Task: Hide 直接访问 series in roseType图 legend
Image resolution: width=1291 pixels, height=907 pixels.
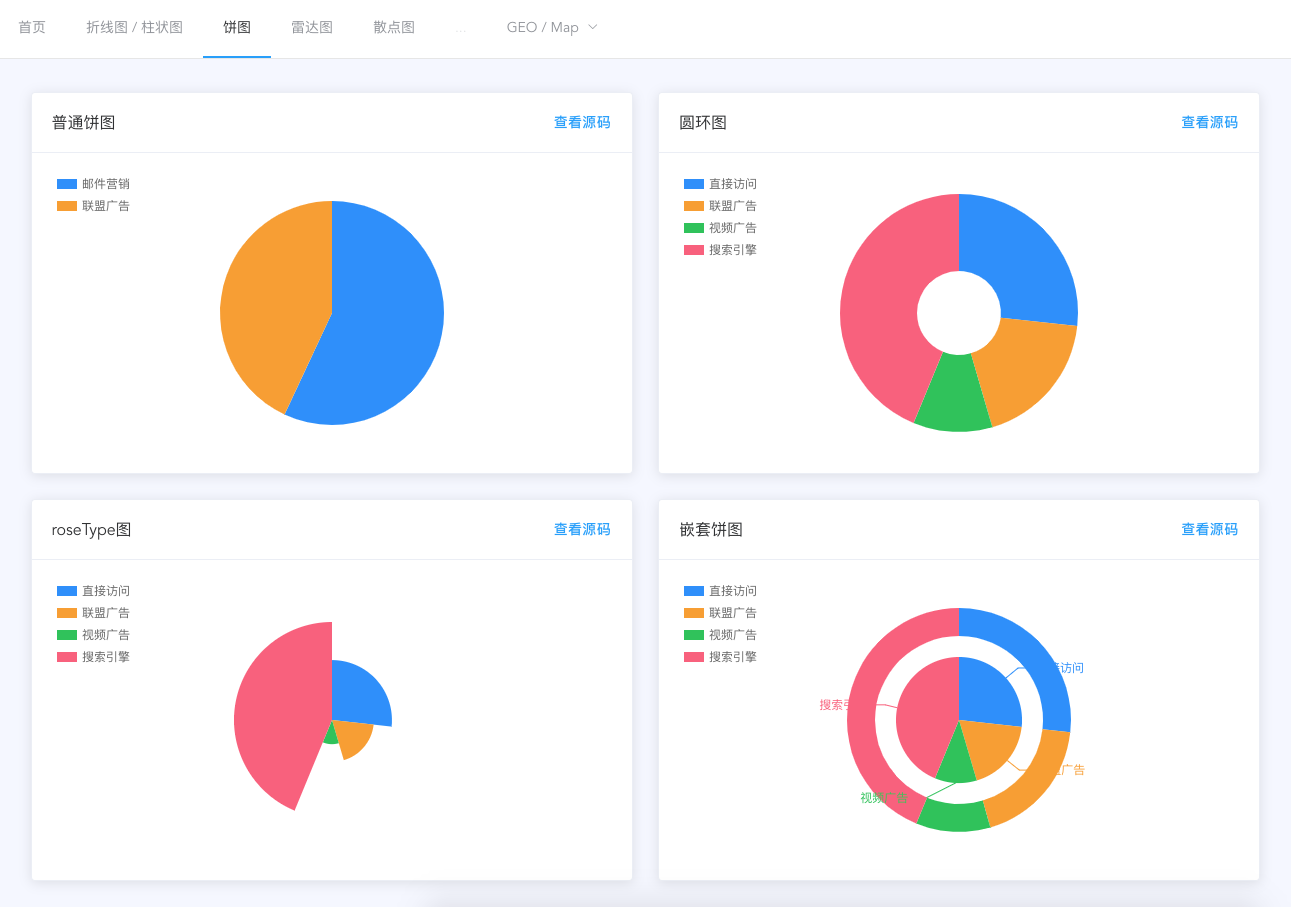Action: pos(93,591)
